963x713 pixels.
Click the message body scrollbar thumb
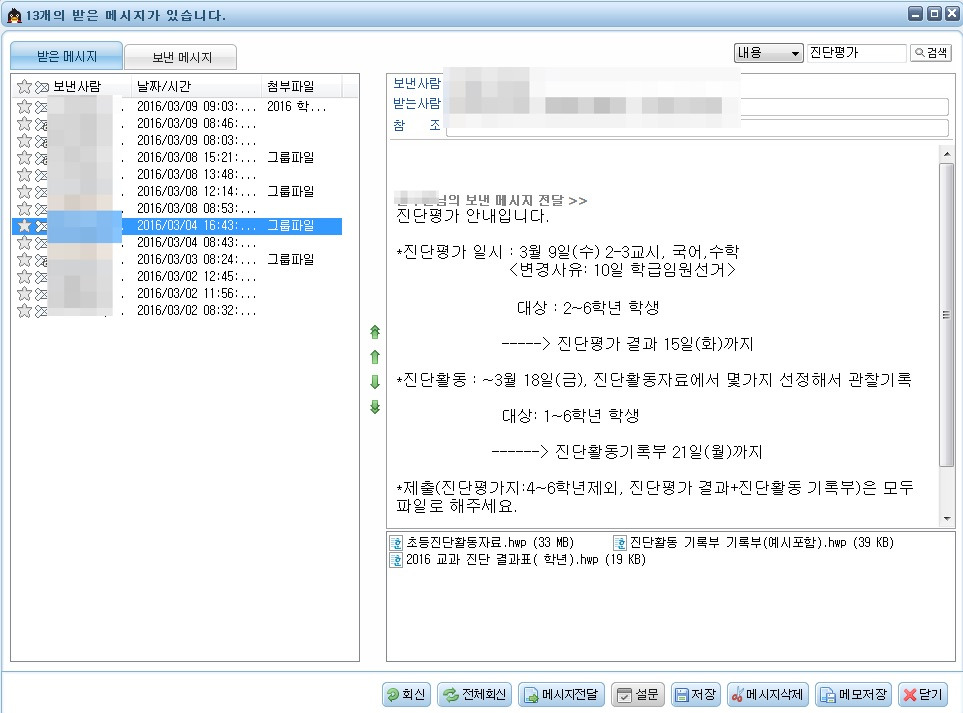pos(946,314)
